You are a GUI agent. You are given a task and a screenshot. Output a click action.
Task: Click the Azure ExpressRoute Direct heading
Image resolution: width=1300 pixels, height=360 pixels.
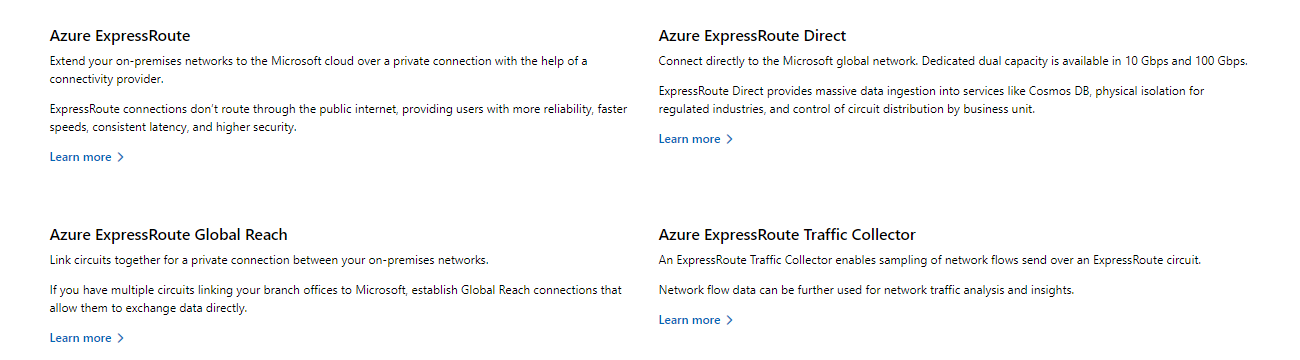[752, 36]
